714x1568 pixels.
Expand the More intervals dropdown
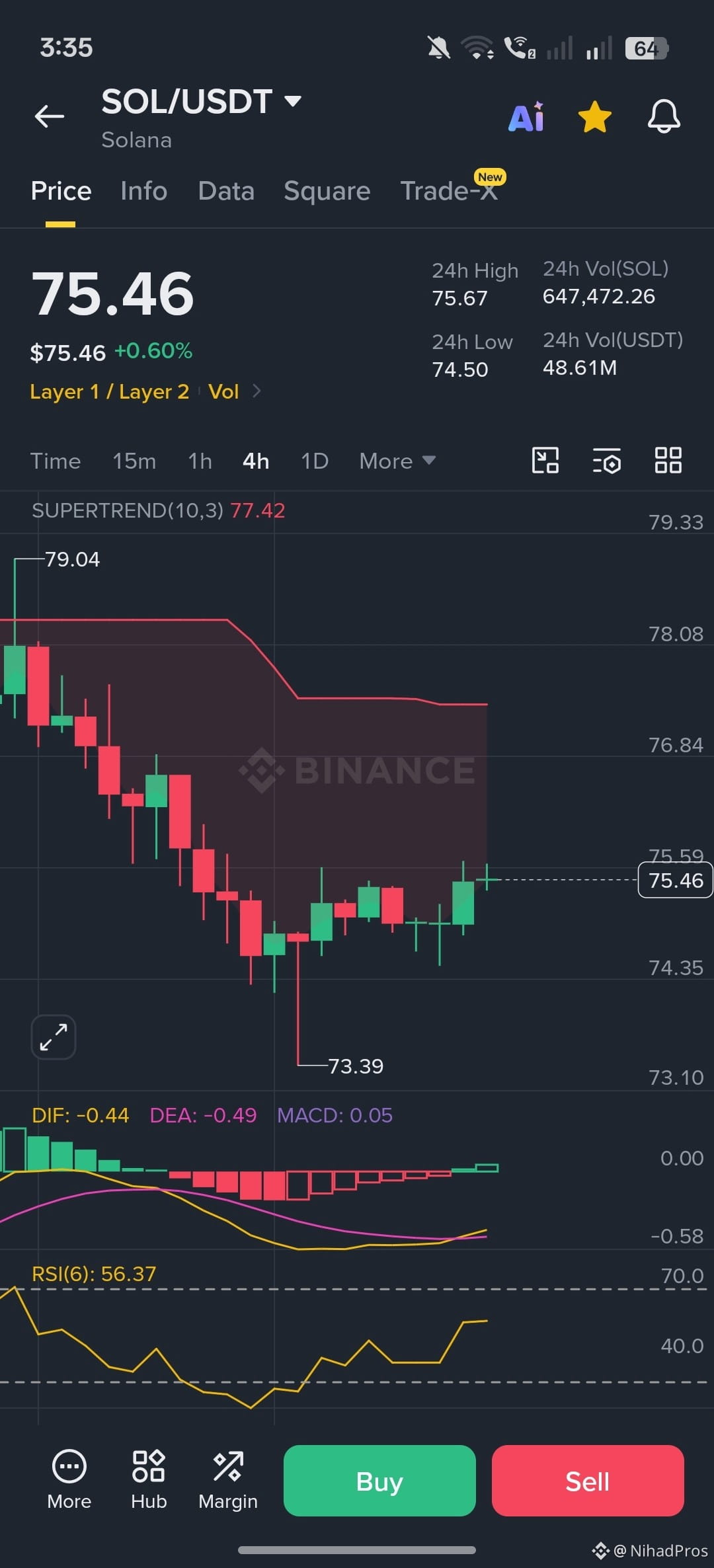pos(397,461)
